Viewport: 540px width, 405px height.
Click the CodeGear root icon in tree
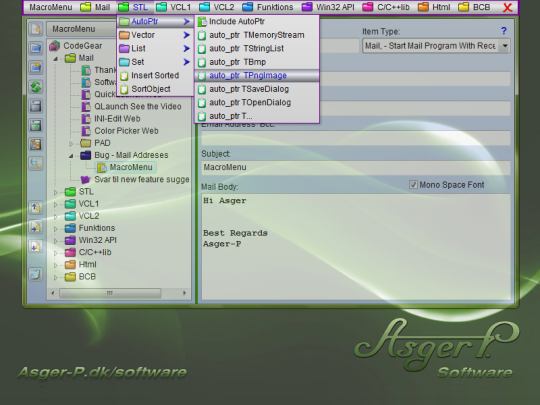pyautogui.click(x=54, y=45)
